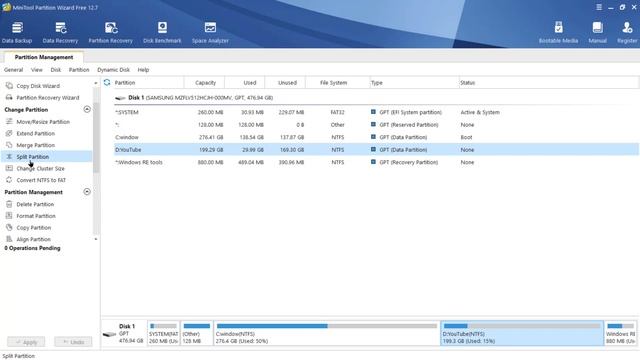The image size is (640, 360).
Task: Open the Partition menu
Action: pos(79,70)
